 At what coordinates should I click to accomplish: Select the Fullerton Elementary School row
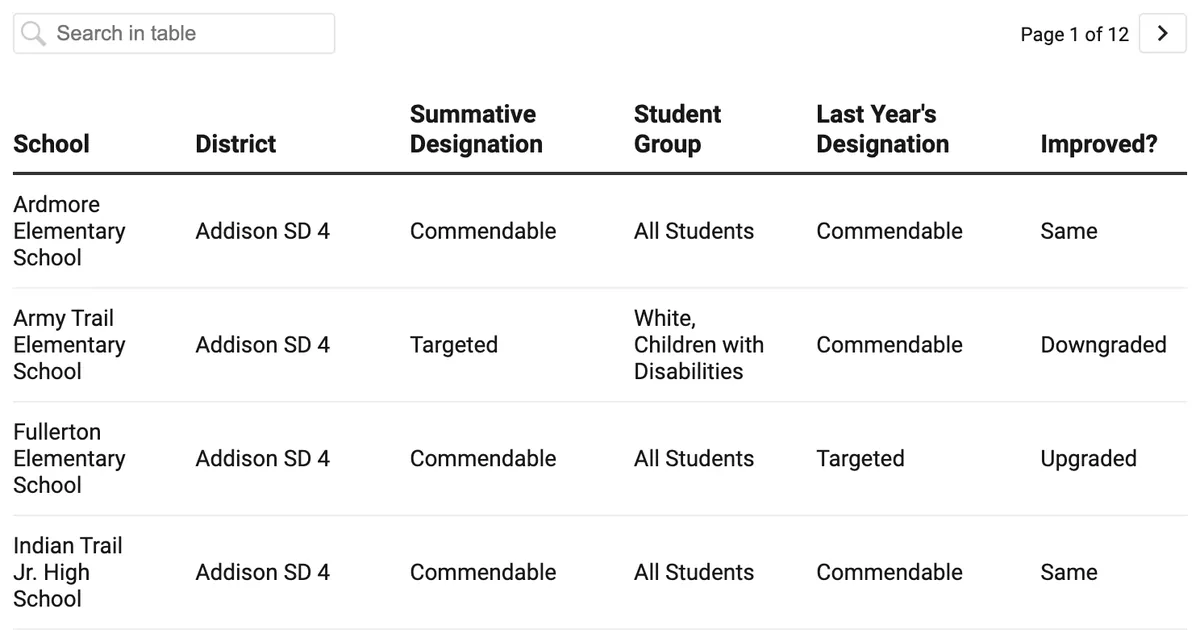tap(69, 458)
